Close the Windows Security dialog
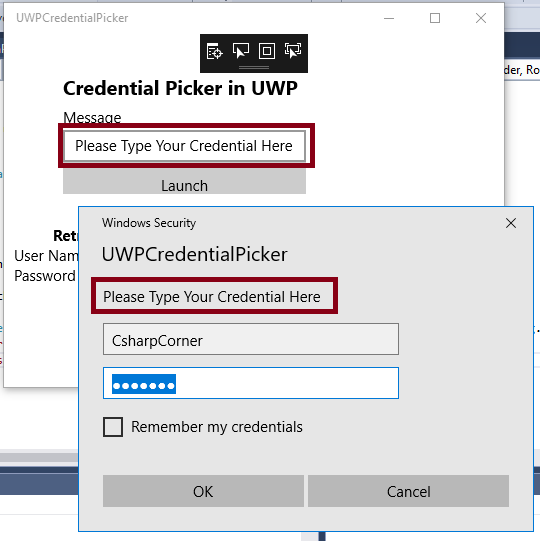Viewport: 540px width, 541px height. 511,223
